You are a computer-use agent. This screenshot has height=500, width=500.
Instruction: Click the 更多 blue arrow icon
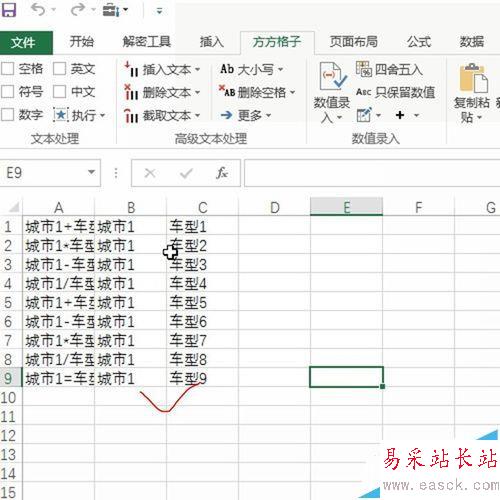pyautogui.click(x=227, y=115)
